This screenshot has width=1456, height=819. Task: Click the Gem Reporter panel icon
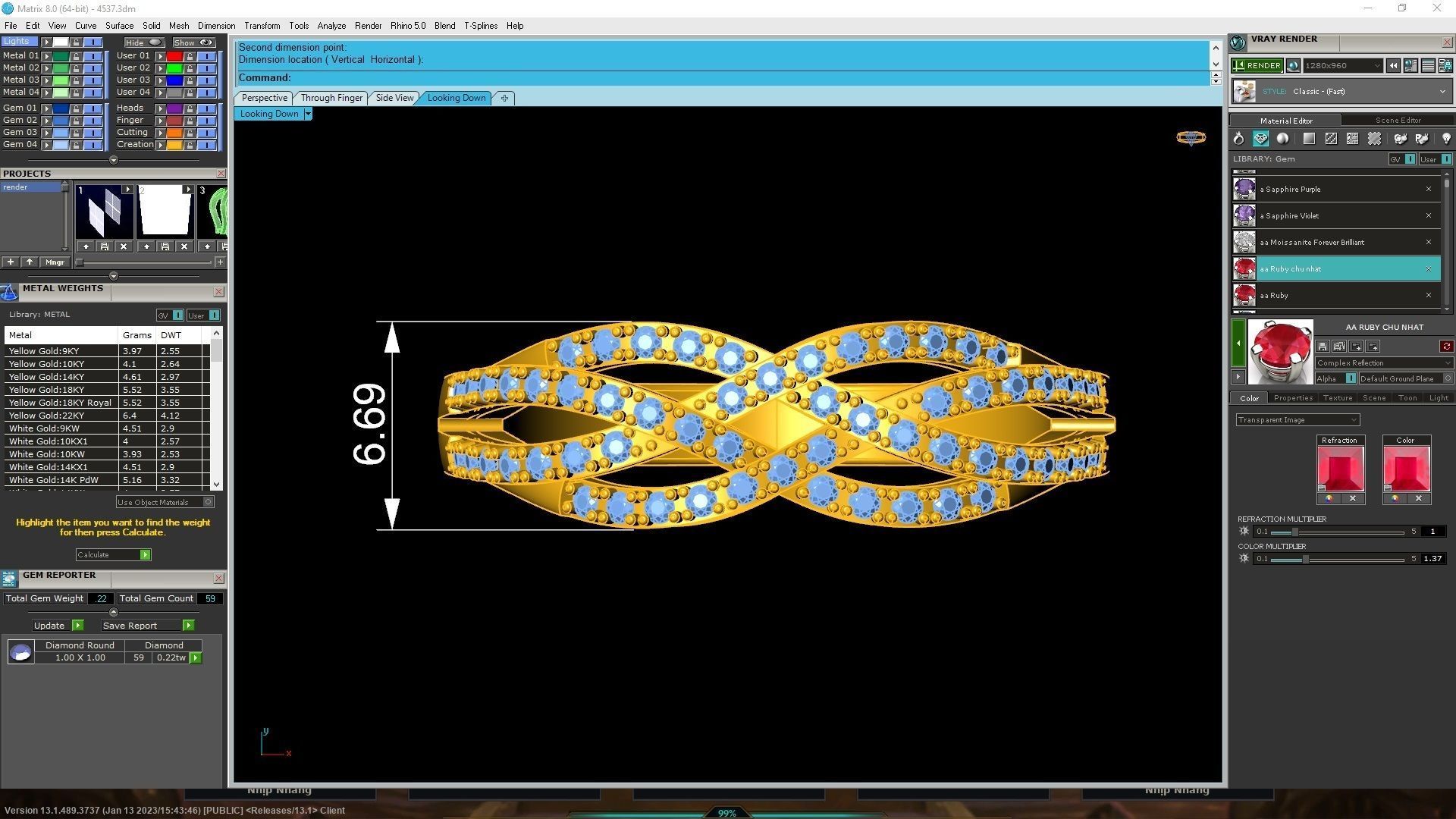pos(9,579)
